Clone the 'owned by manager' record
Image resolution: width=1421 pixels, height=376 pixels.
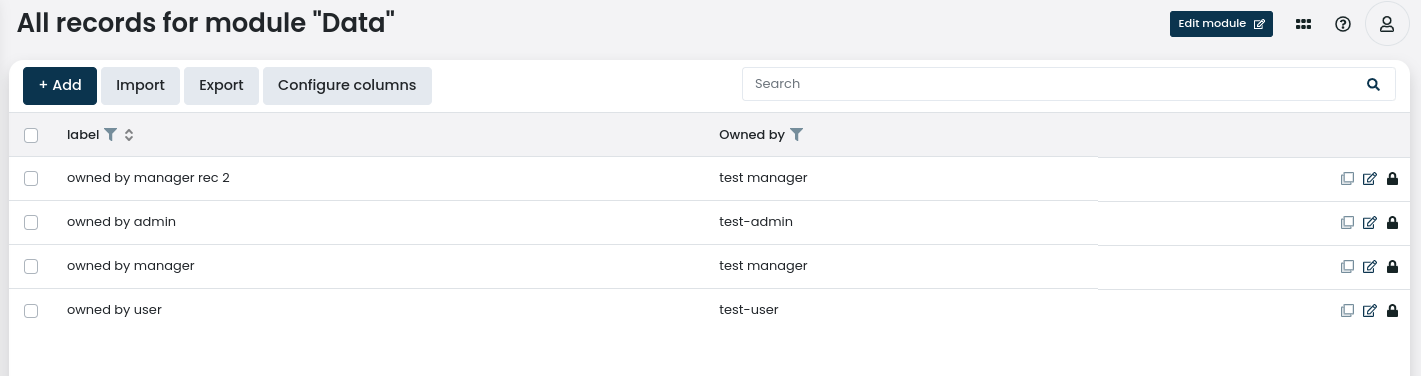(x=1347, y=267)
